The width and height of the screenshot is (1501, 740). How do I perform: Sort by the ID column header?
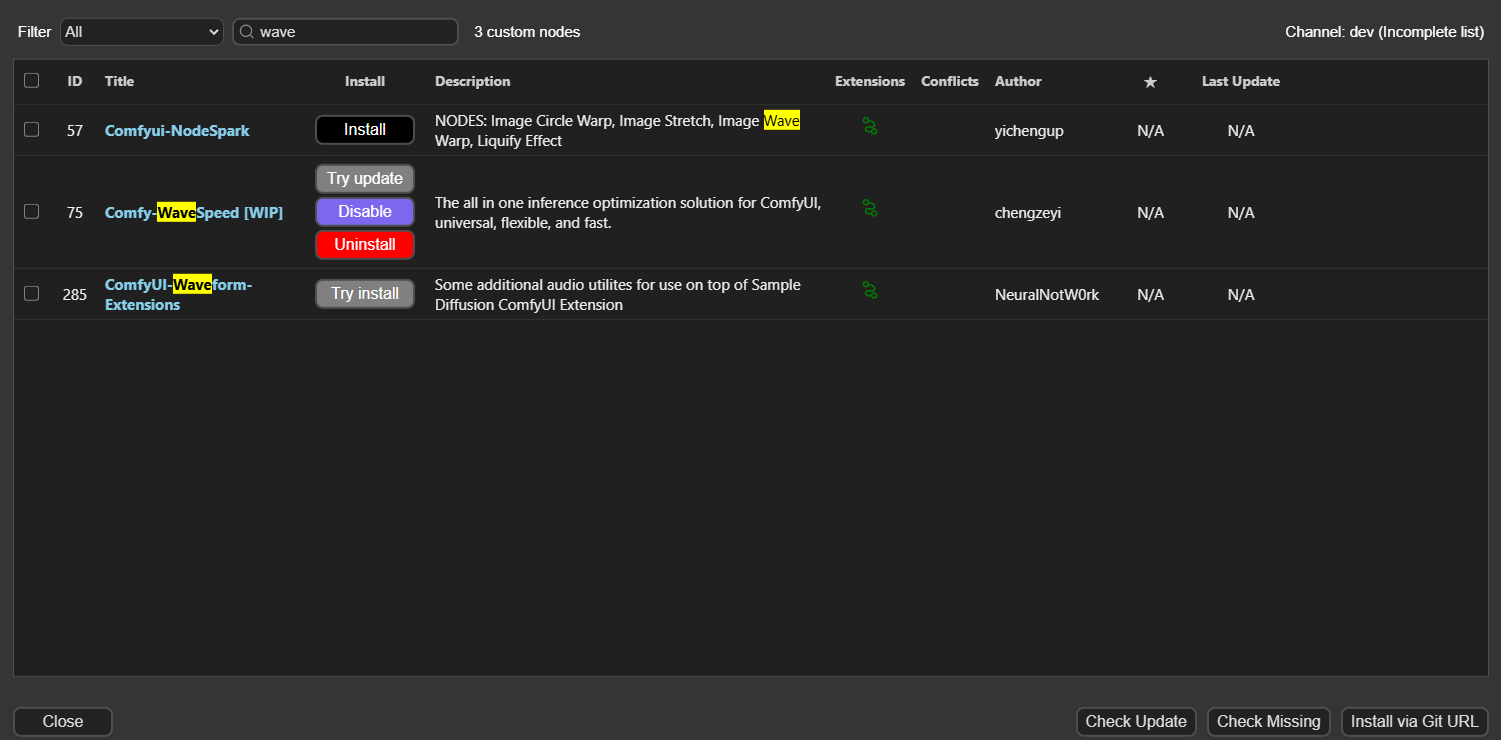75,81
